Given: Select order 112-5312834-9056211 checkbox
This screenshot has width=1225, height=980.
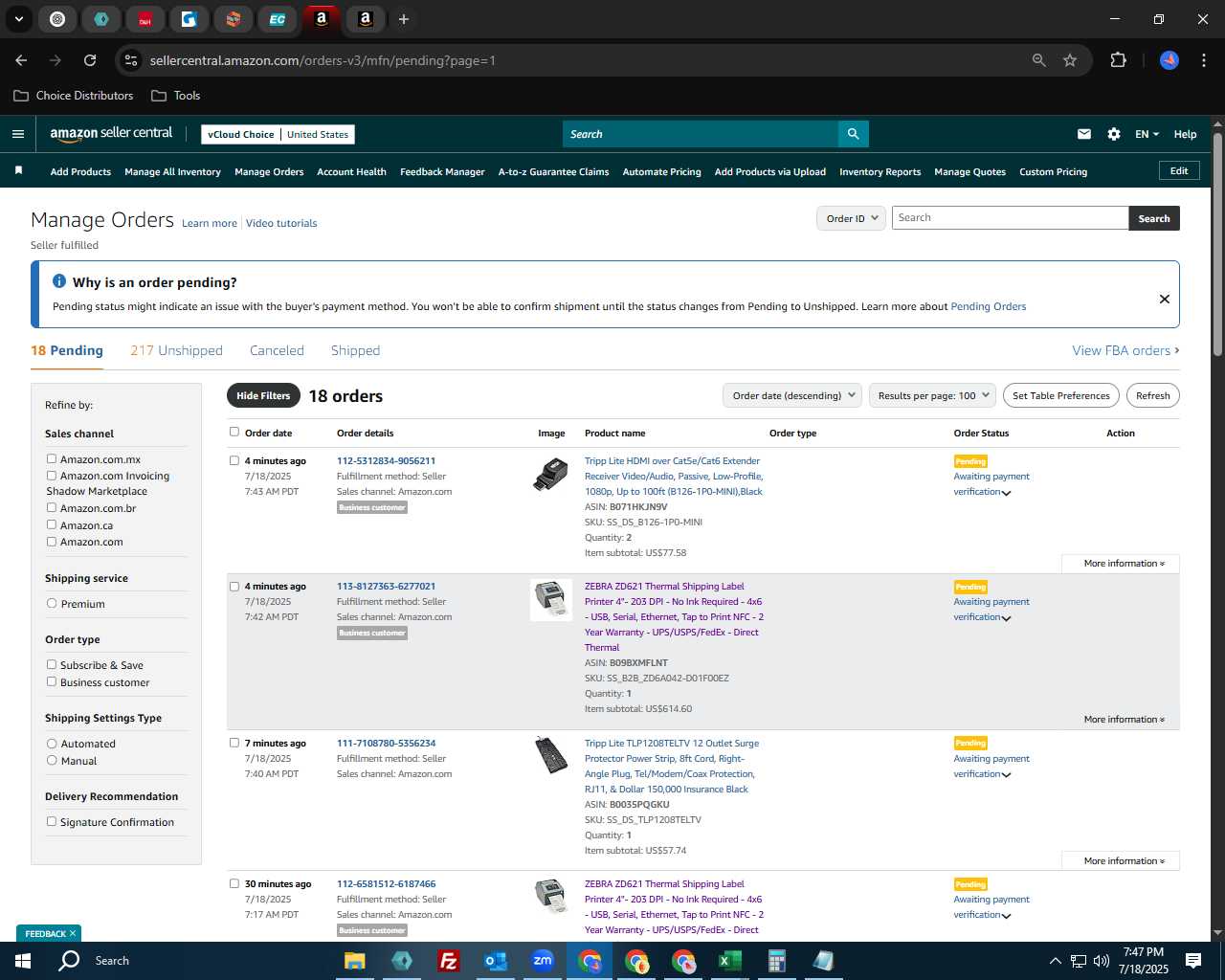Looking at the screenshot, I should coord(234,460).
